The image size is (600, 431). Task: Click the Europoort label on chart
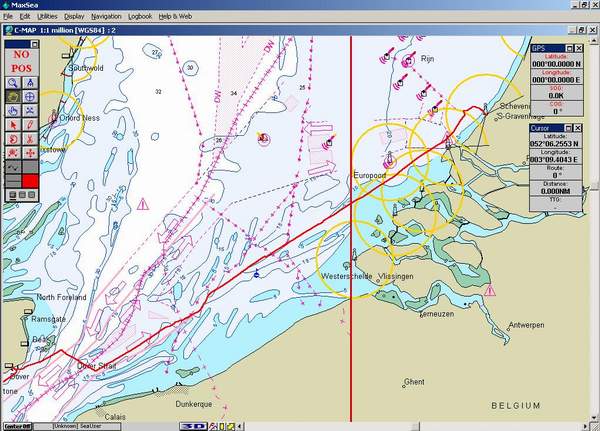(x=370, y=174)
